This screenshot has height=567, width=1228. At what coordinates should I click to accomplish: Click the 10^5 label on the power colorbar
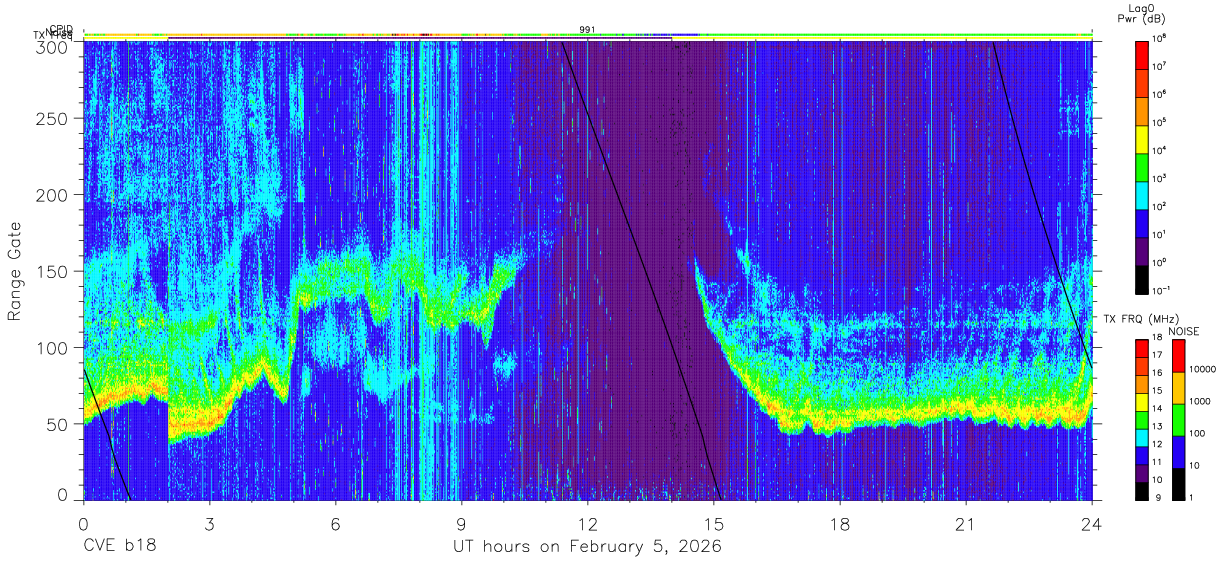pos(1159,122)
